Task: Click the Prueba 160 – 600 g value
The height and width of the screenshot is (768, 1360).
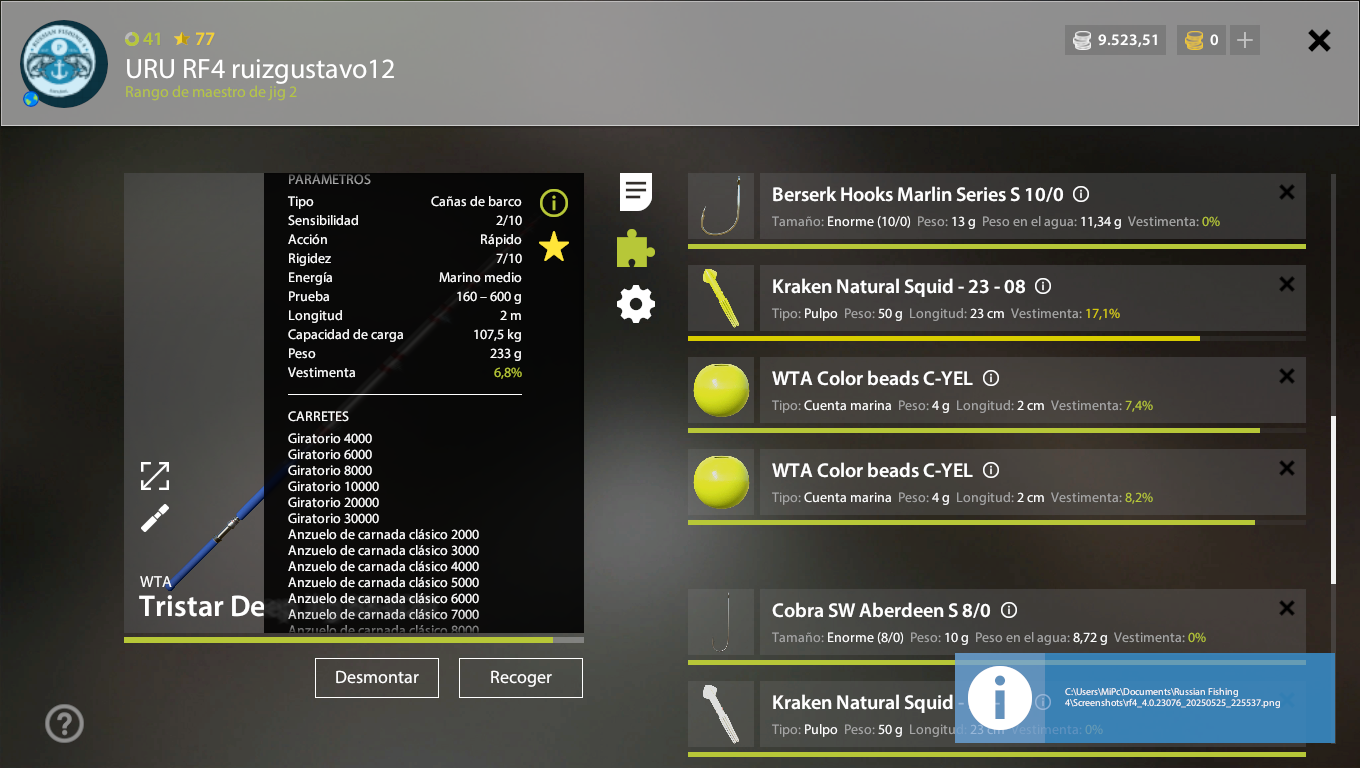Action: point(489,296)
